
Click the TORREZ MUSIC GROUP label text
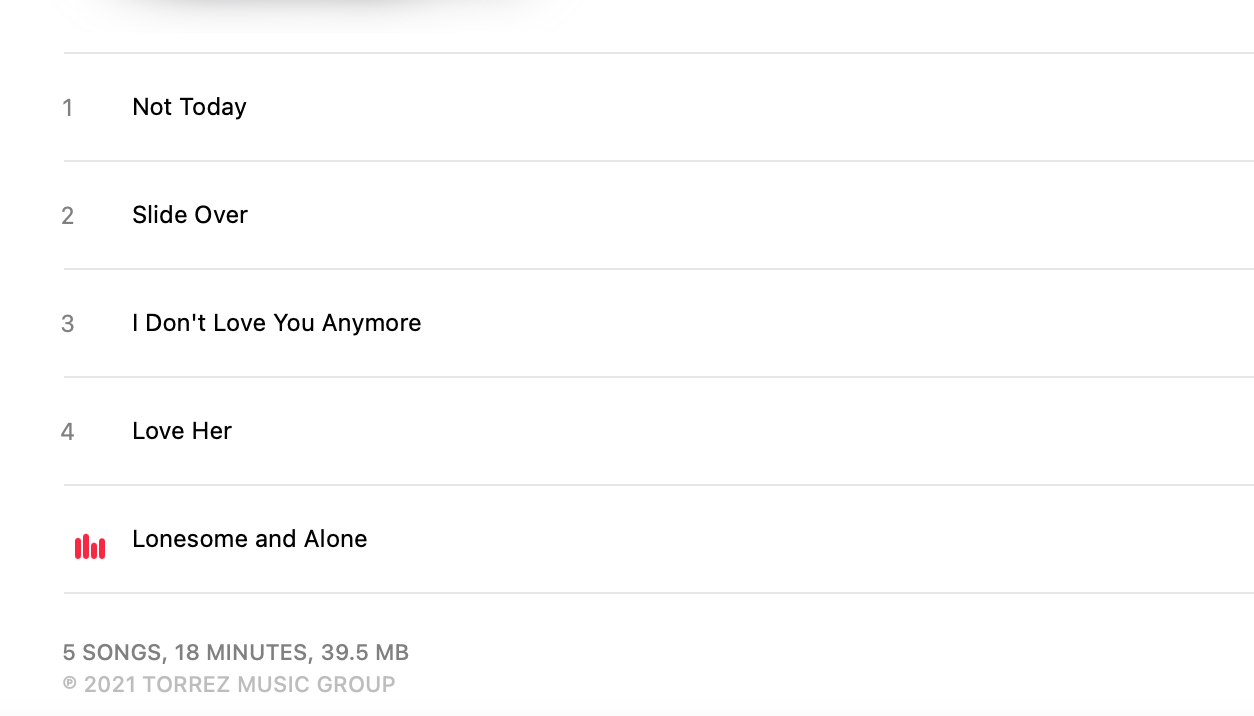pos(269,685)
